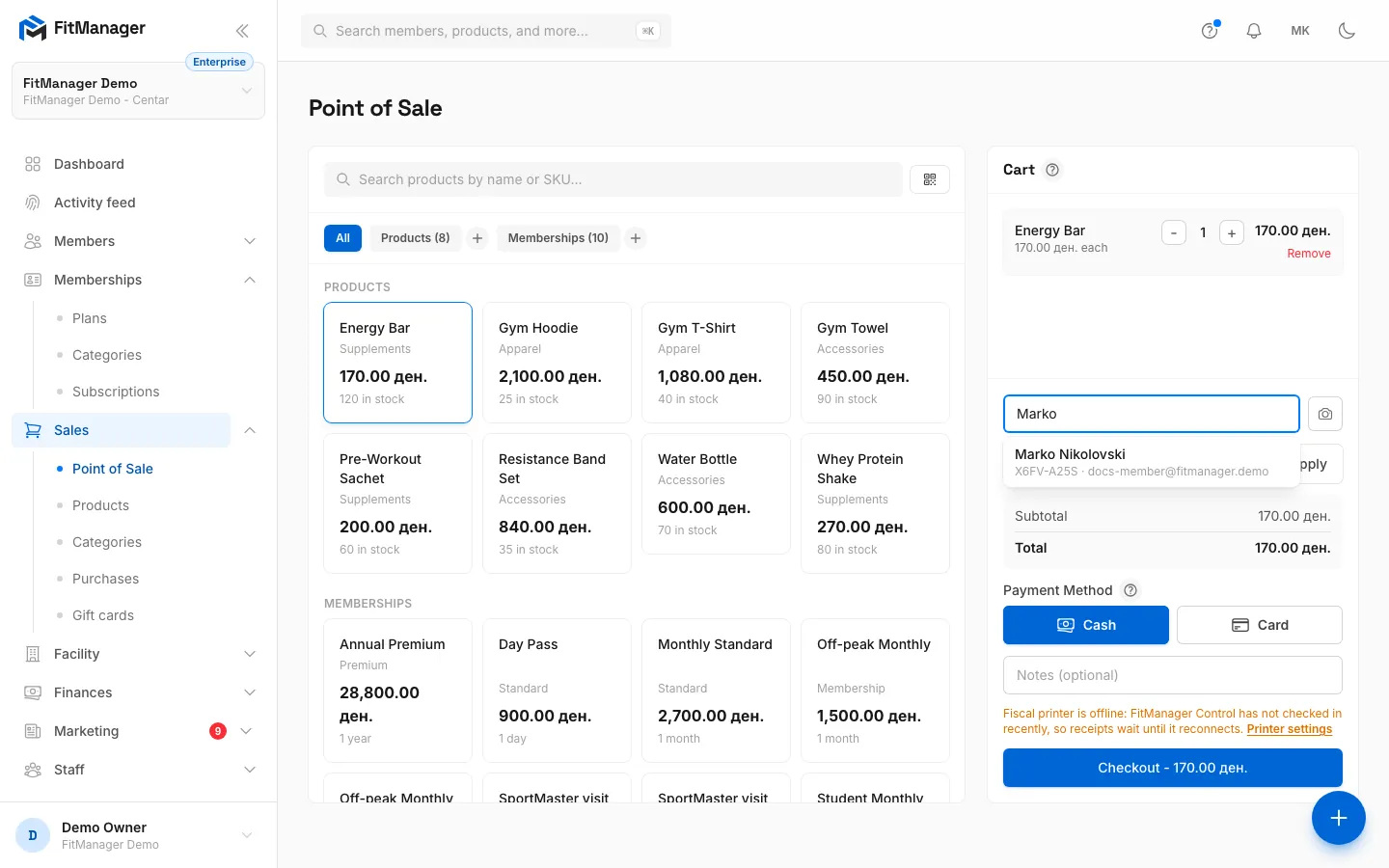Click the Payment Method help icon

pyautogui.click(x=1130, y=590)
